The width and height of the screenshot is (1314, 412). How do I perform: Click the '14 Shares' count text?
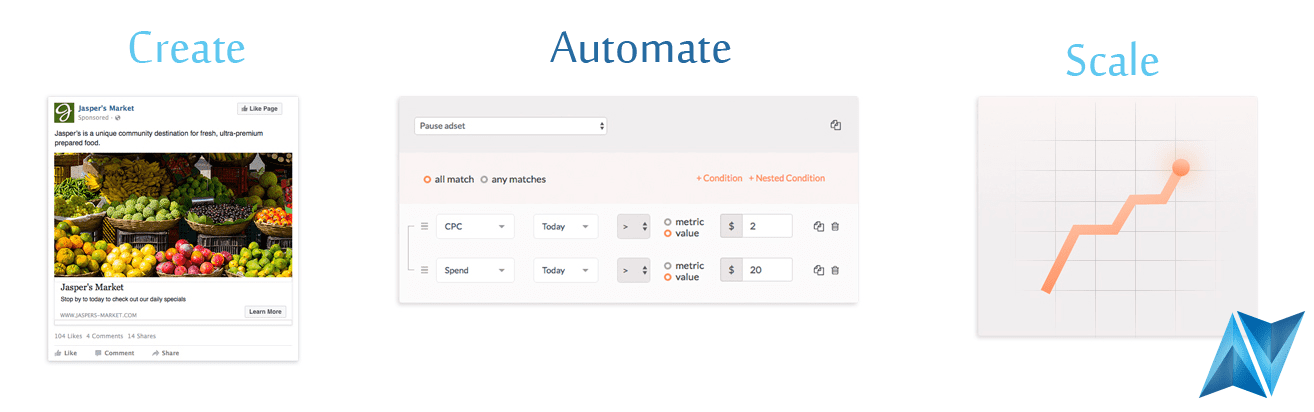coord(141,336)
